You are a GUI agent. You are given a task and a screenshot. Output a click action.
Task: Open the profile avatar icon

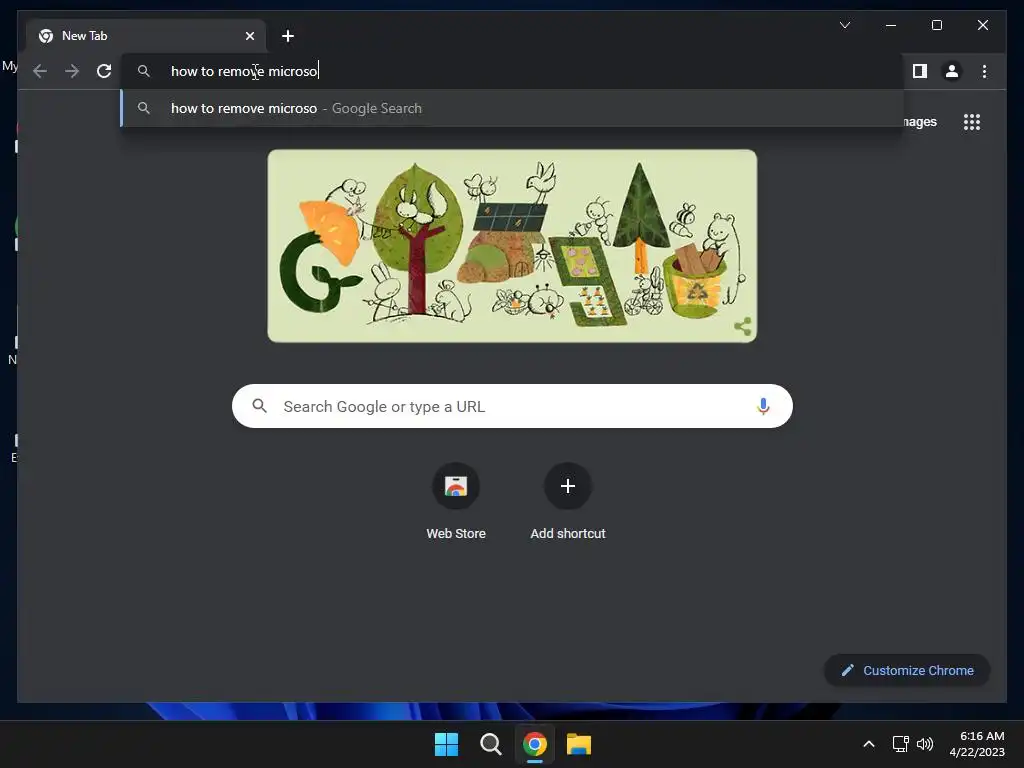[952, 71]
